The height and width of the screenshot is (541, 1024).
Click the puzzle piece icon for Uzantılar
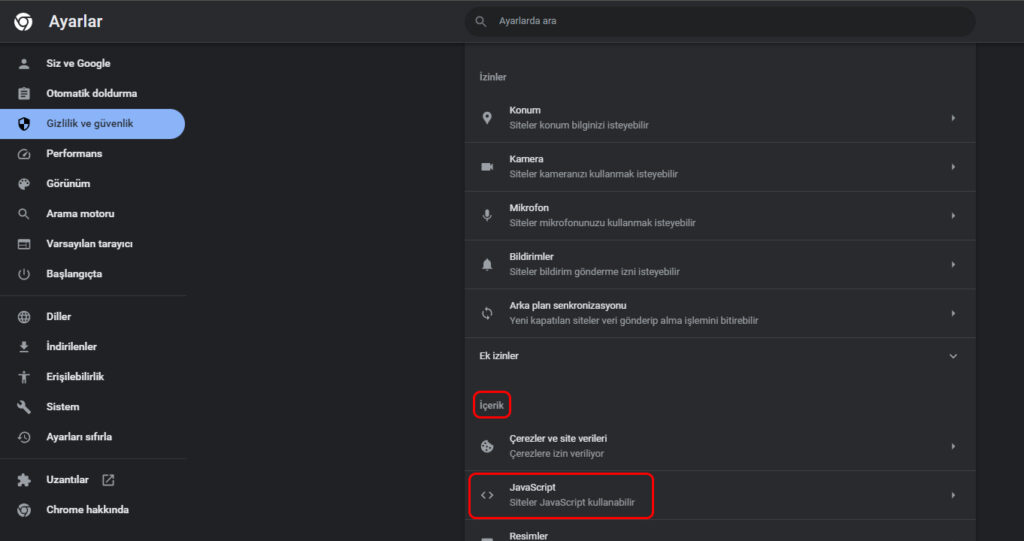[x=24, y=480]
